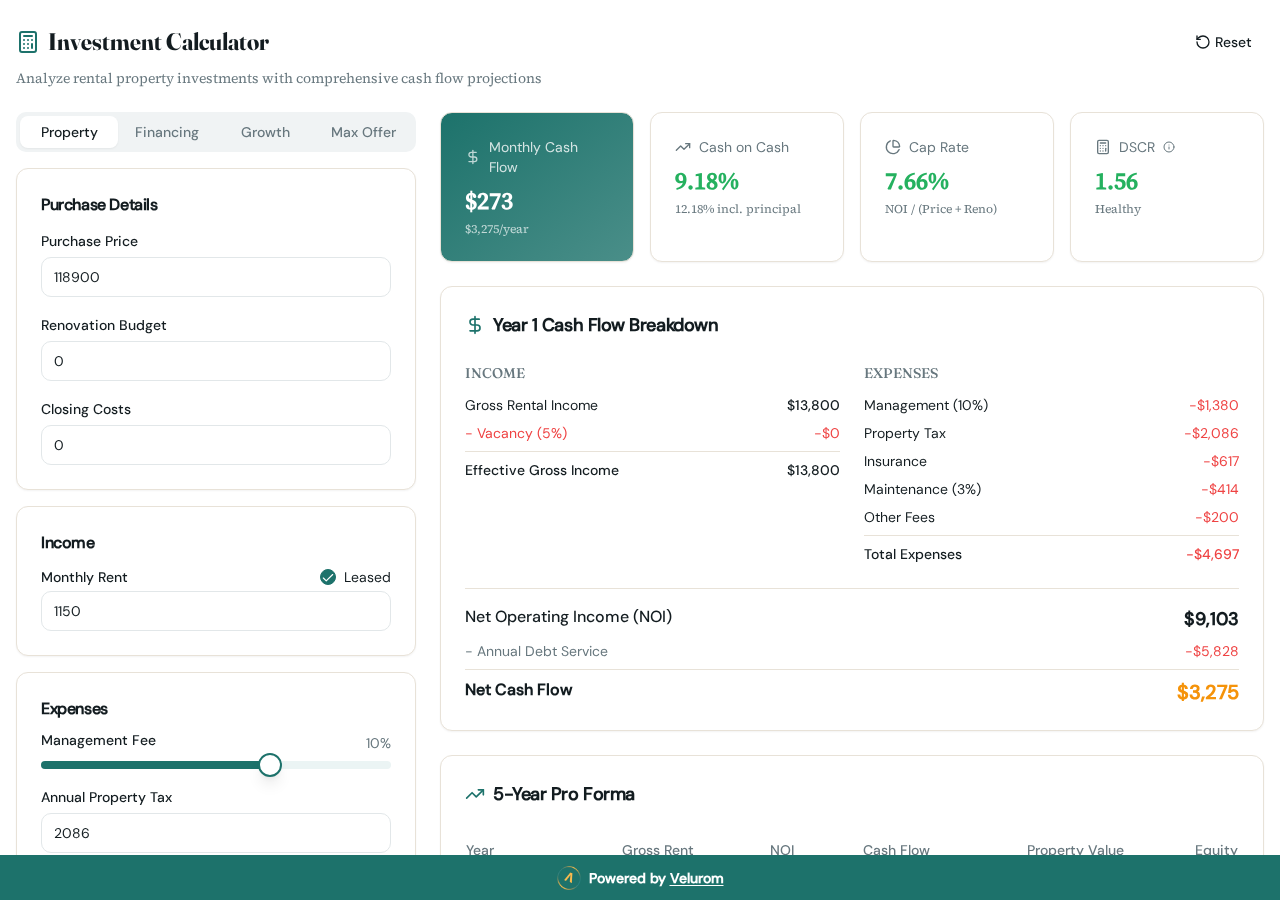This screenshot has height=900, width=1280.
Task: Click the Management (10%) expense label
Action: pyautogui.click(x=926, y=405)
